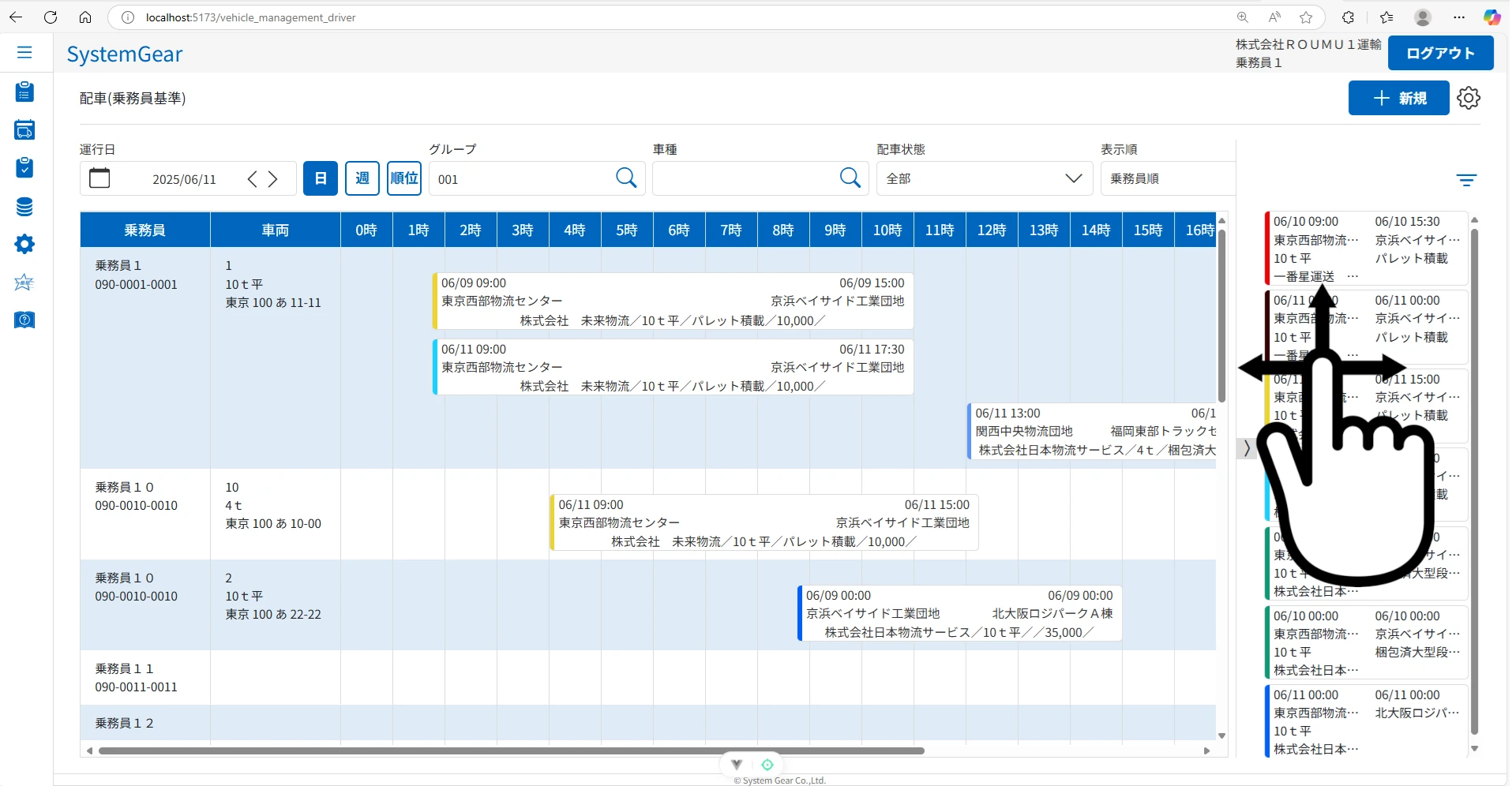Click the clipboard list icon in sidebar
The height and width of the screenshot is (786, 1512).
pos(24,92)
